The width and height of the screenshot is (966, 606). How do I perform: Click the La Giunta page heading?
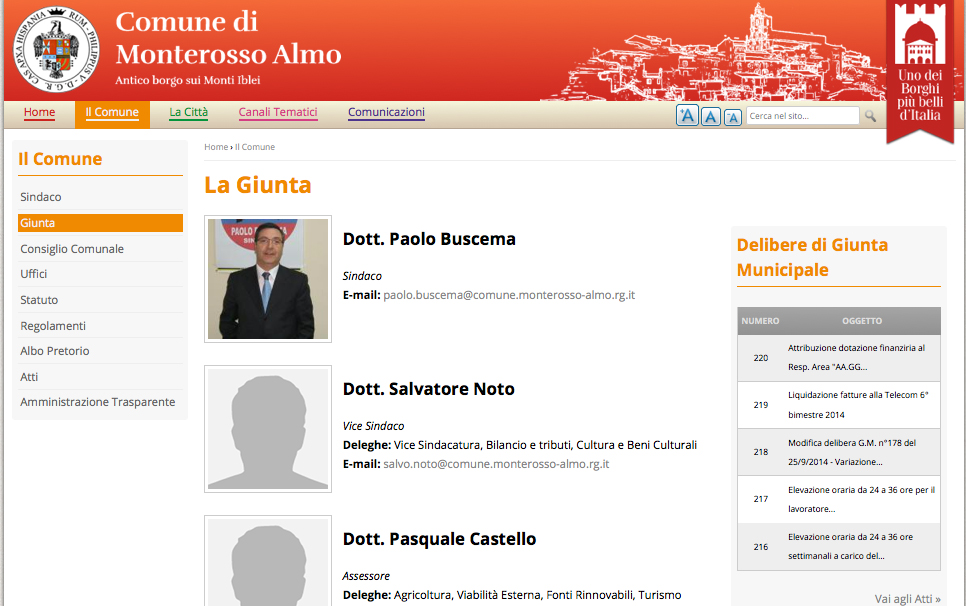258,185
